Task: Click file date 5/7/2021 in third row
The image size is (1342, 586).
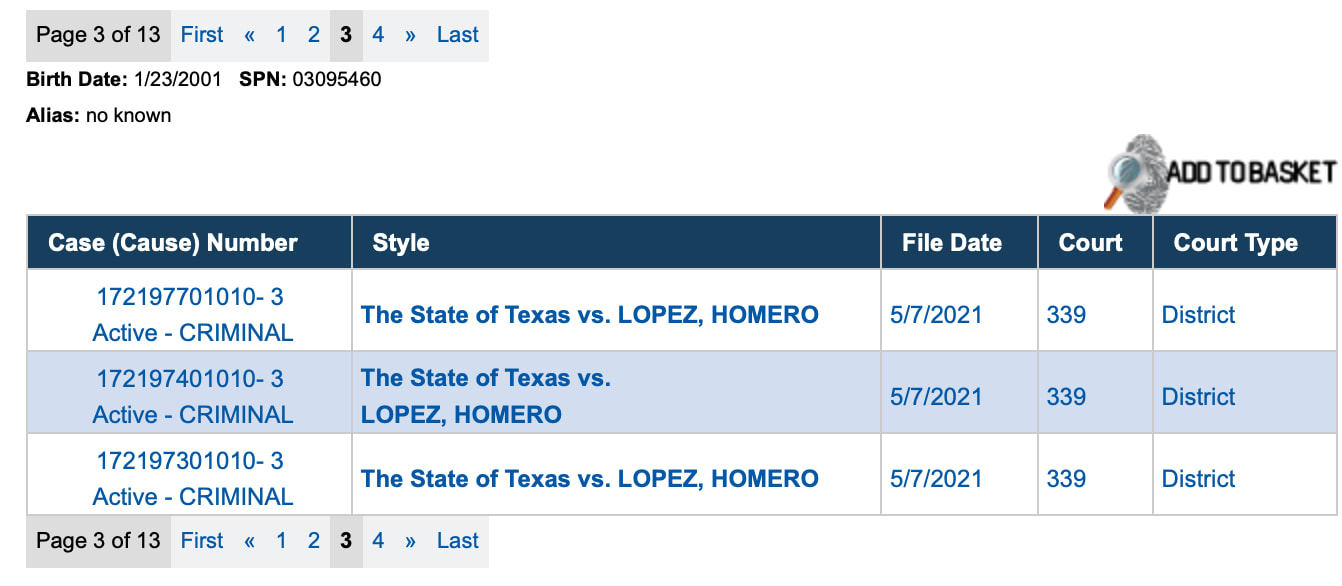Action: (936, 479)
